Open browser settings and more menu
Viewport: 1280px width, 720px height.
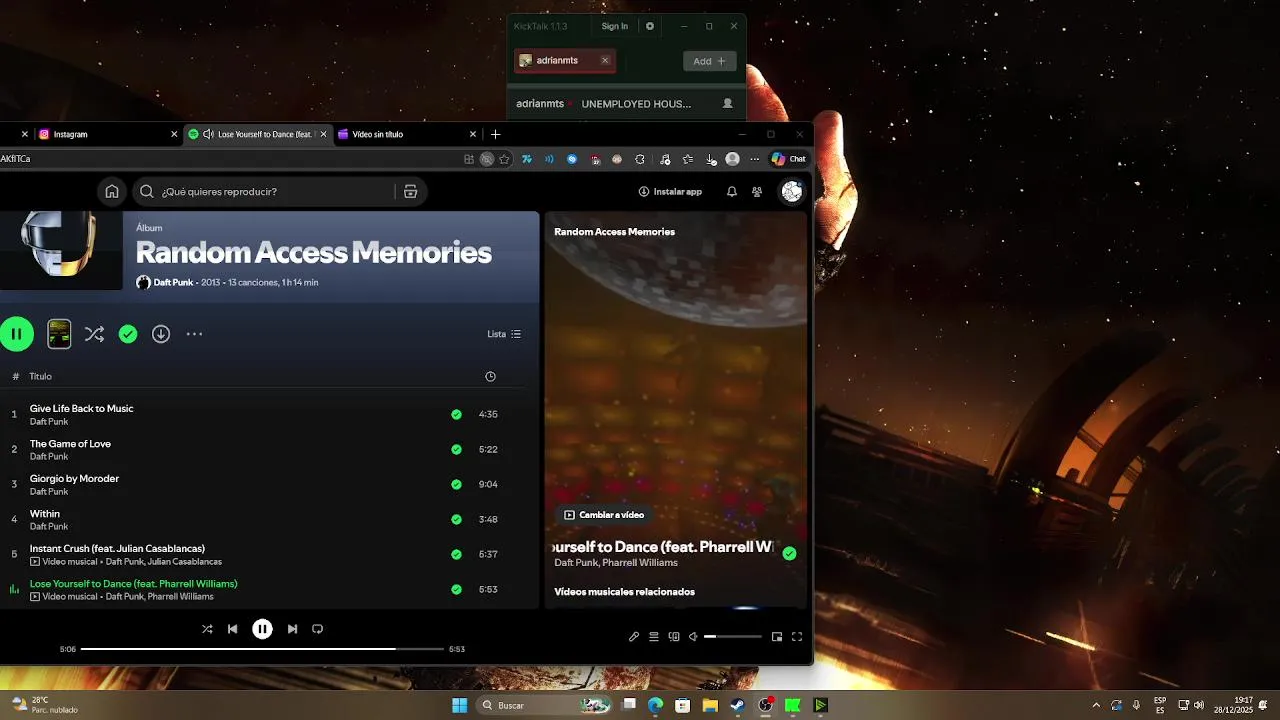(x=755, y=159)
